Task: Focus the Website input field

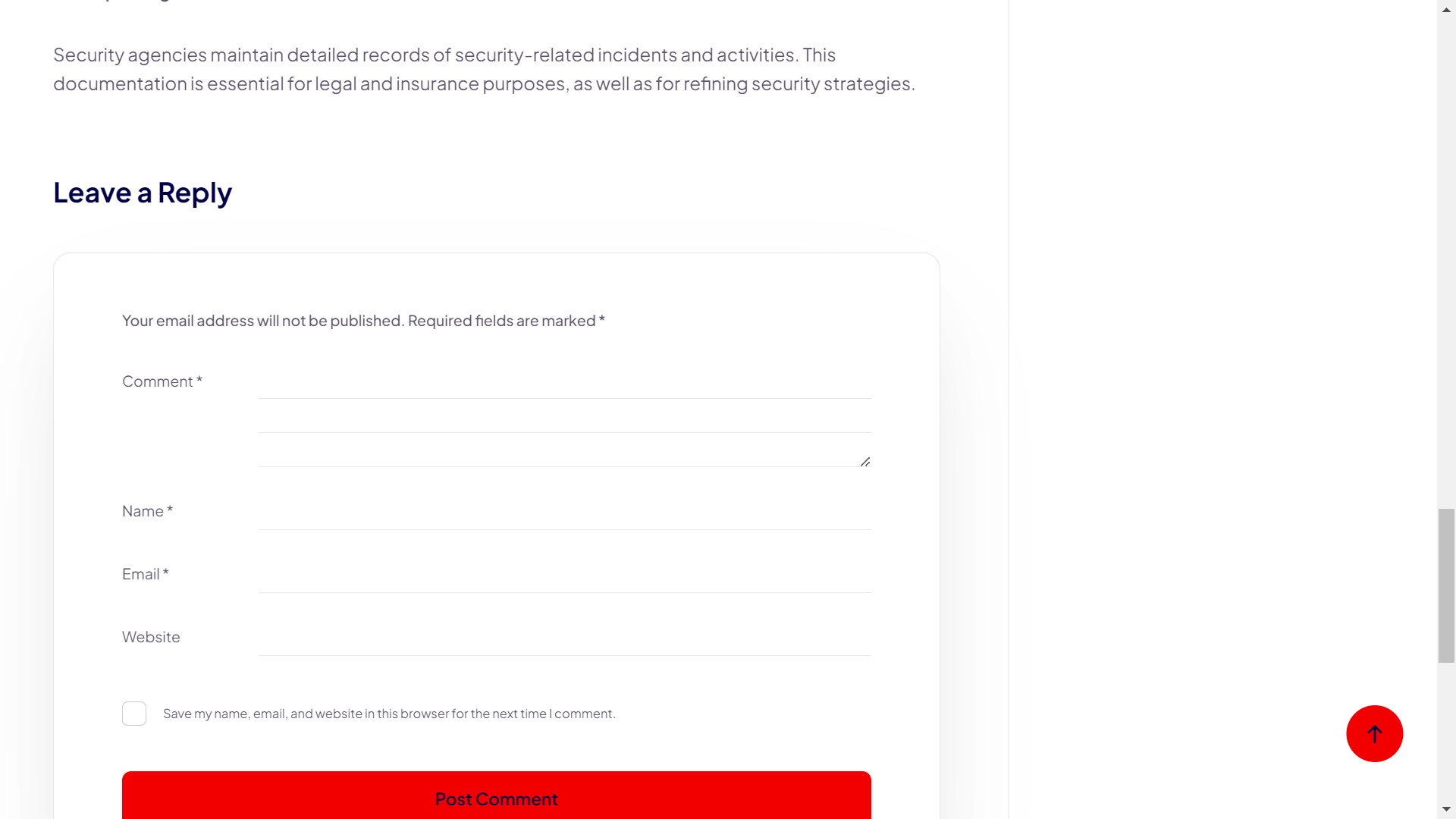Action: (564, 639)
